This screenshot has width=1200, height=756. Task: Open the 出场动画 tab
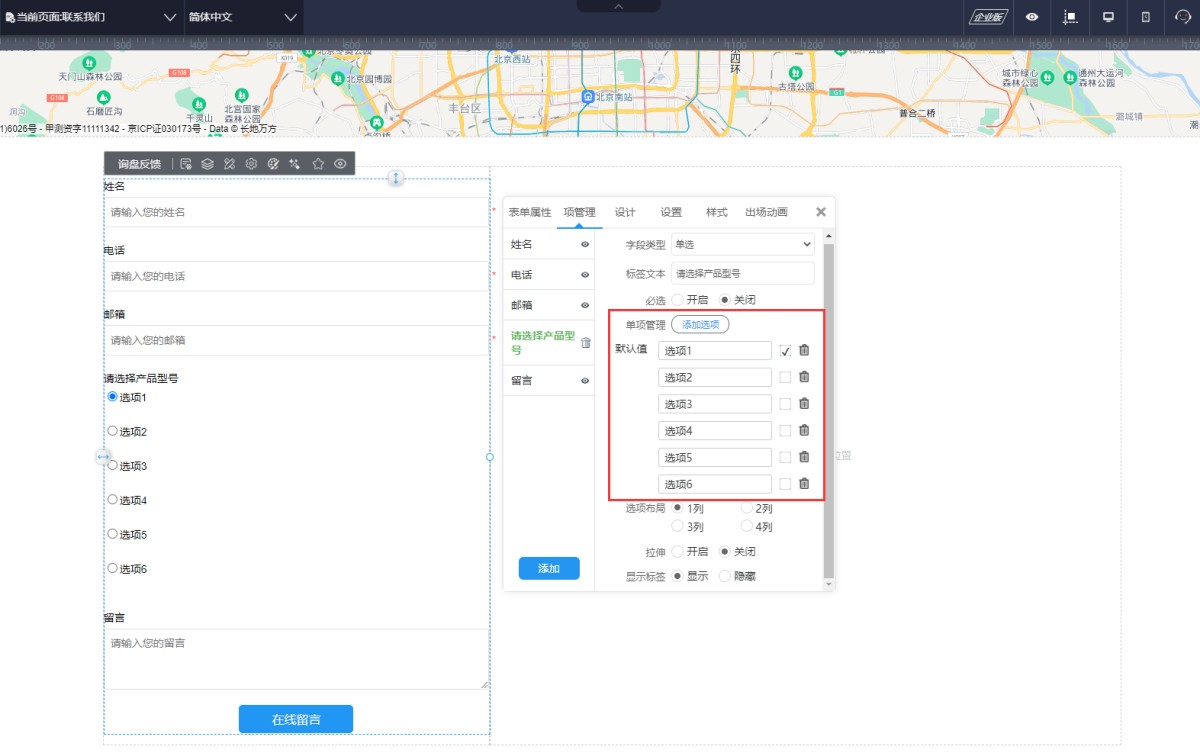(x=766, y=212)
